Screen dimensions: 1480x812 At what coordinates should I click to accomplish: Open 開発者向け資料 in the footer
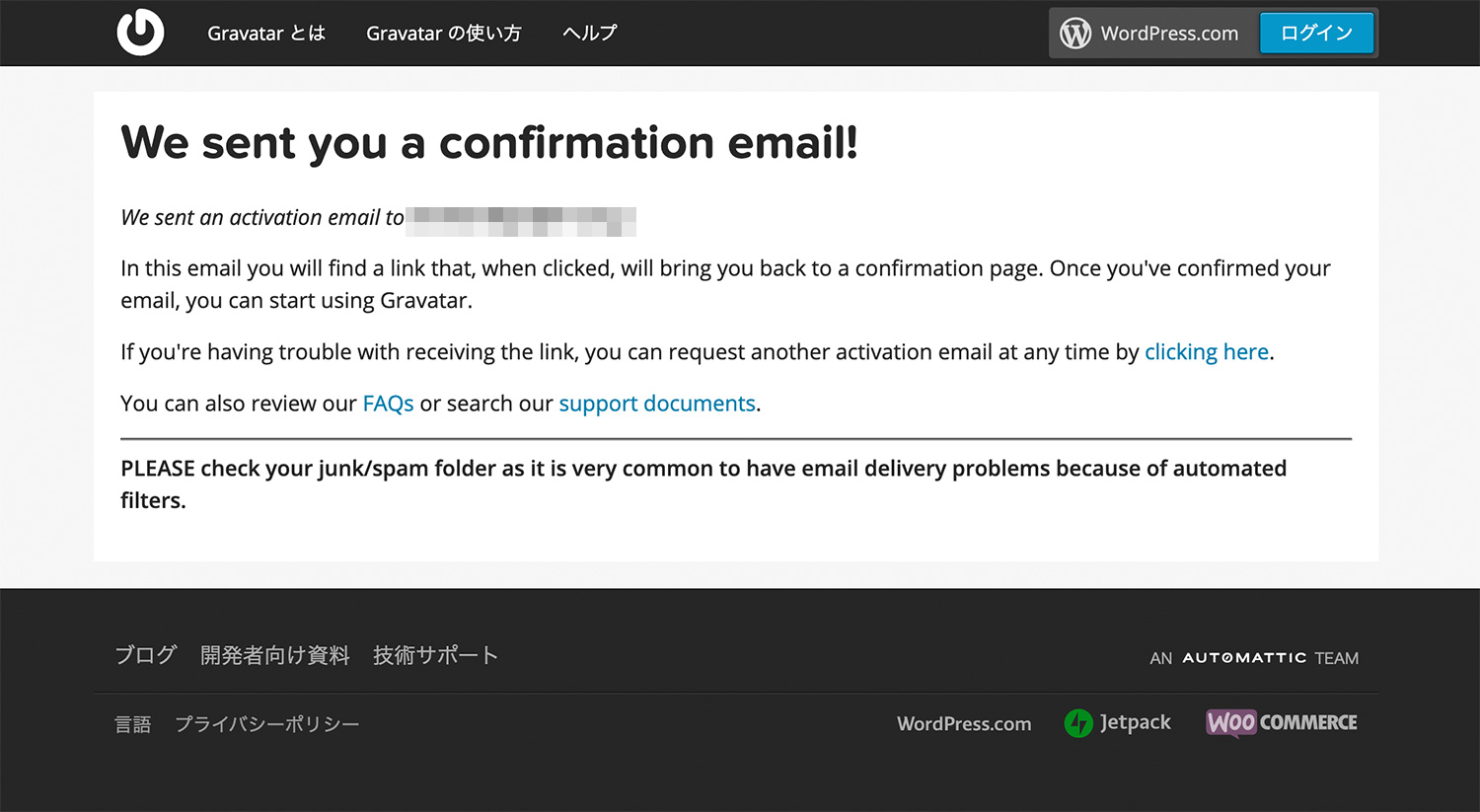point(274,655)
